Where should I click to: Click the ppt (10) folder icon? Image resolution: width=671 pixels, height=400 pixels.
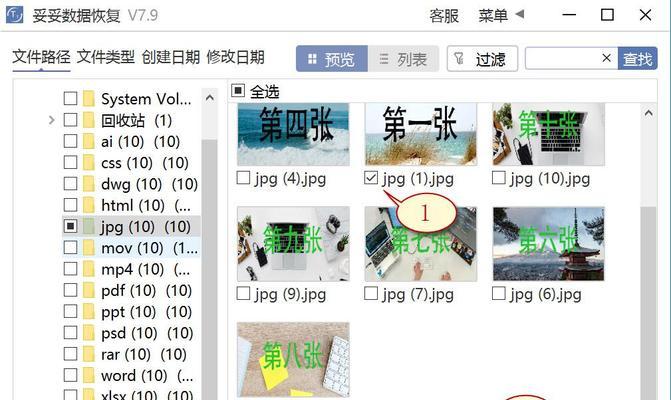[89, 311]
